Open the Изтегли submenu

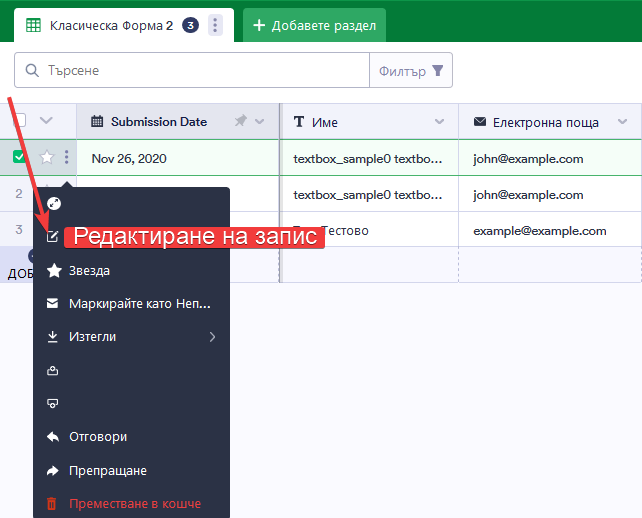(x=131, y=337)
